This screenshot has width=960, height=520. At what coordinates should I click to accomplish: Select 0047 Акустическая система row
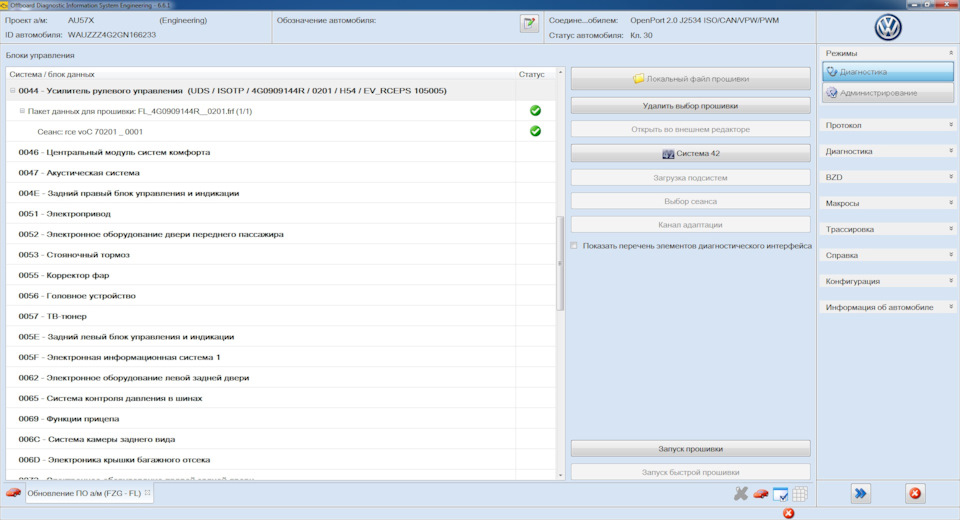[281, 173]
